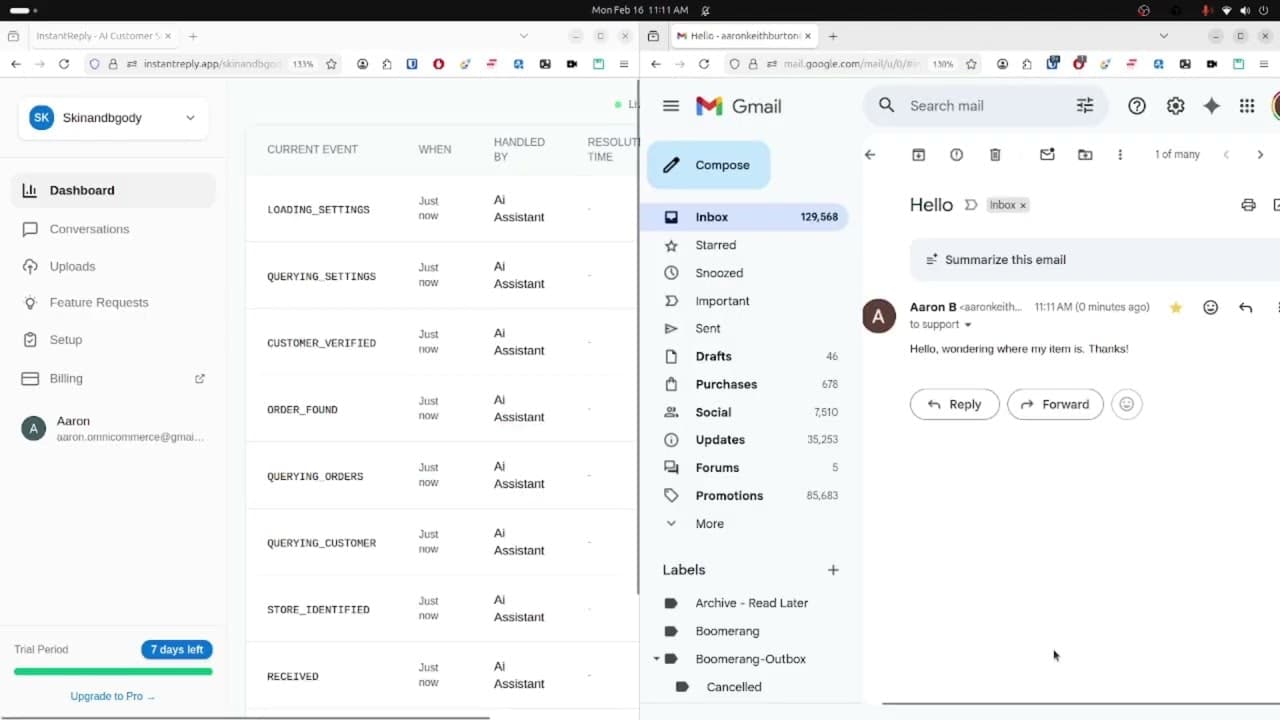The height and width of the screenshot is (720, 1280).
Task: Switch to the InstantReply browser tab
Action: coord(100,35)
